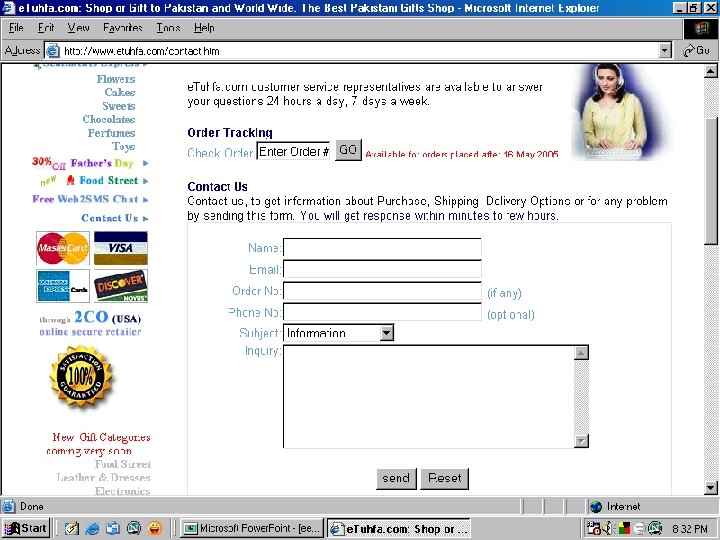Open the Free Web2SMS Chat link
This screenshot has height=540, width=720.
pyautogui.click(x=90, y=199)
